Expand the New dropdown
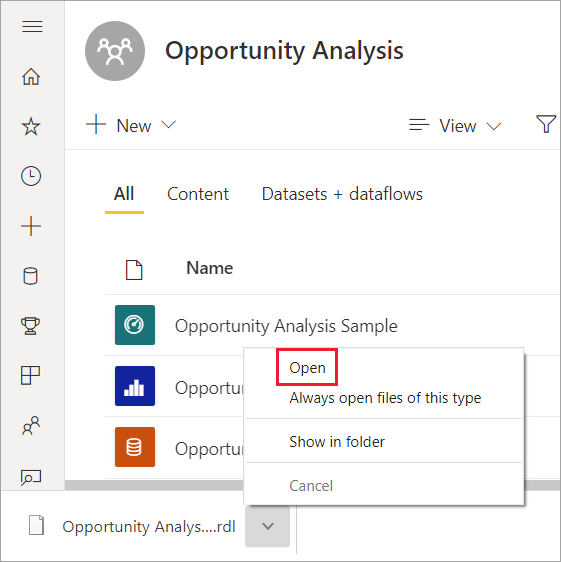561x562 pixels. point(131,125)
